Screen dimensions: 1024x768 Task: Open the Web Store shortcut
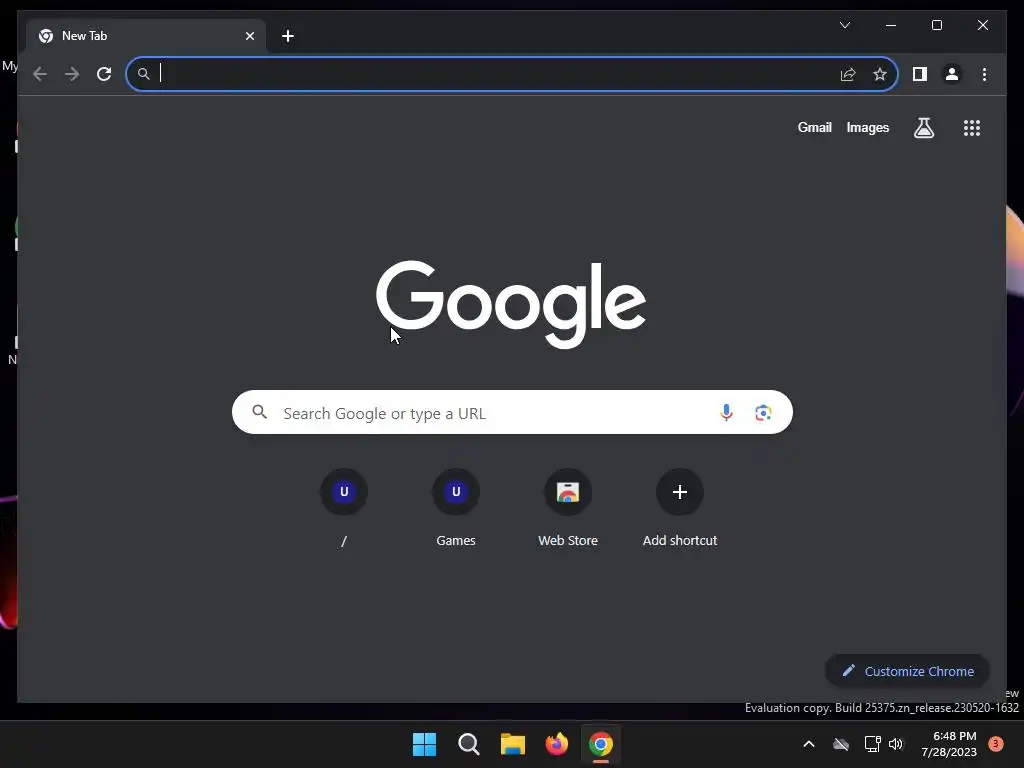click(x=568, y=508)
